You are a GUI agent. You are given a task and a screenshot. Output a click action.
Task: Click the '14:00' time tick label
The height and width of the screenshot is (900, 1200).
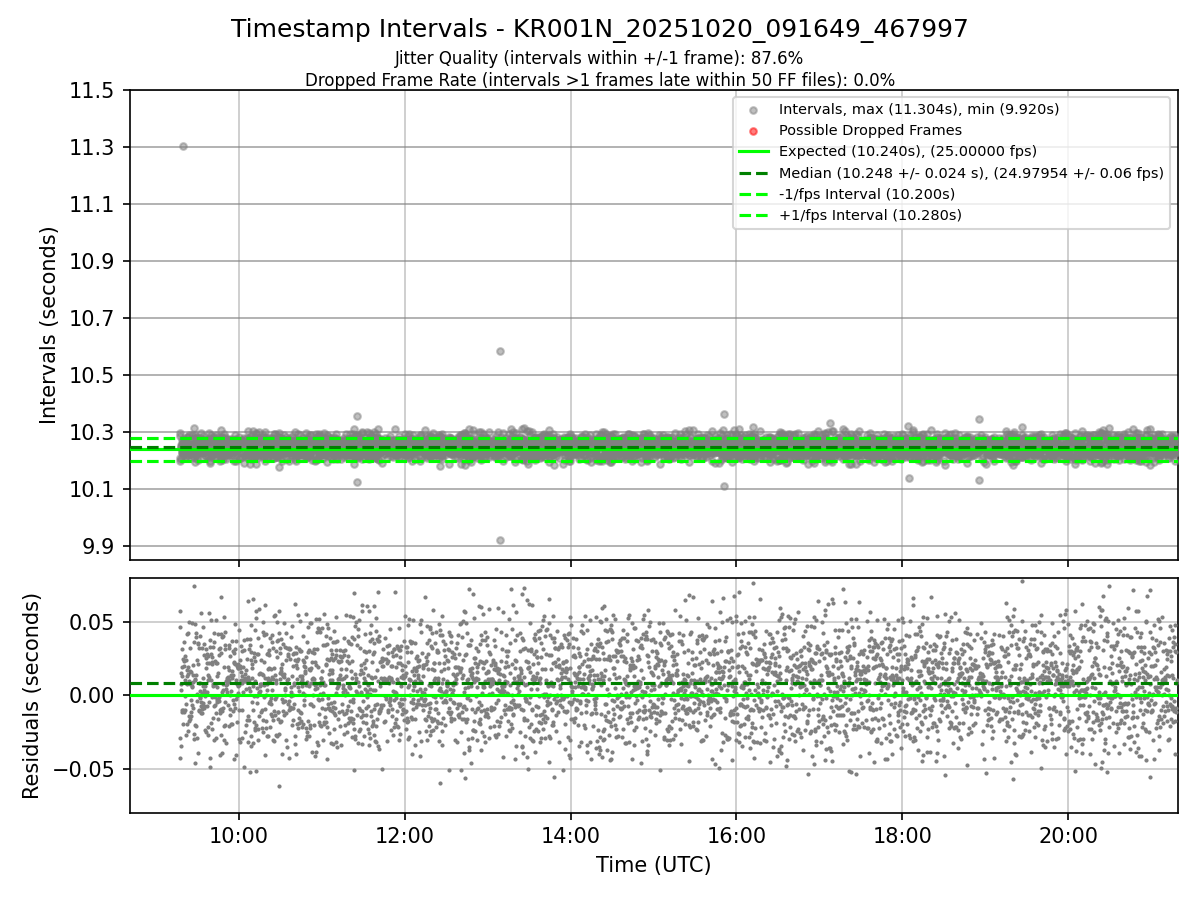tap(570, 835)
